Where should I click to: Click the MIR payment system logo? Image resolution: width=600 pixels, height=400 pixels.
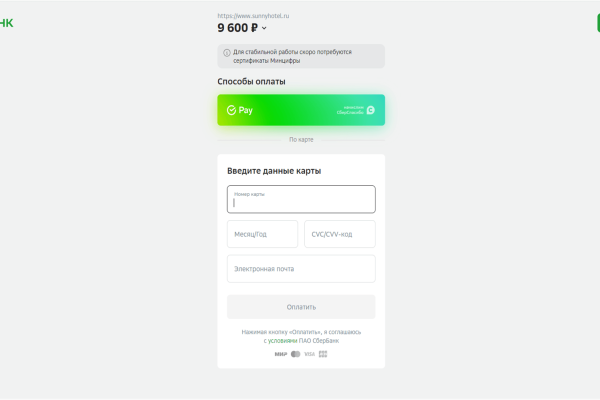click(x=280, y=353)
